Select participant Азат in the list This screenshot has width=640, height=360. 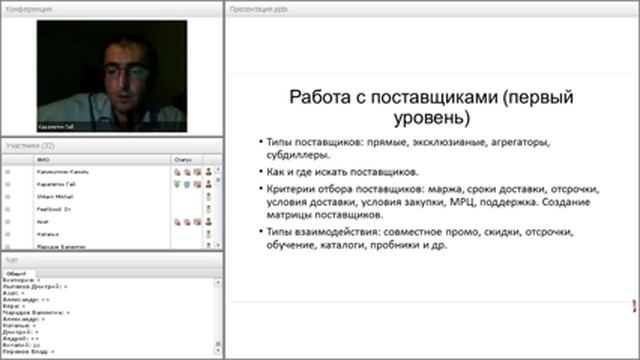pyautogui.click(x=42, y=222)
